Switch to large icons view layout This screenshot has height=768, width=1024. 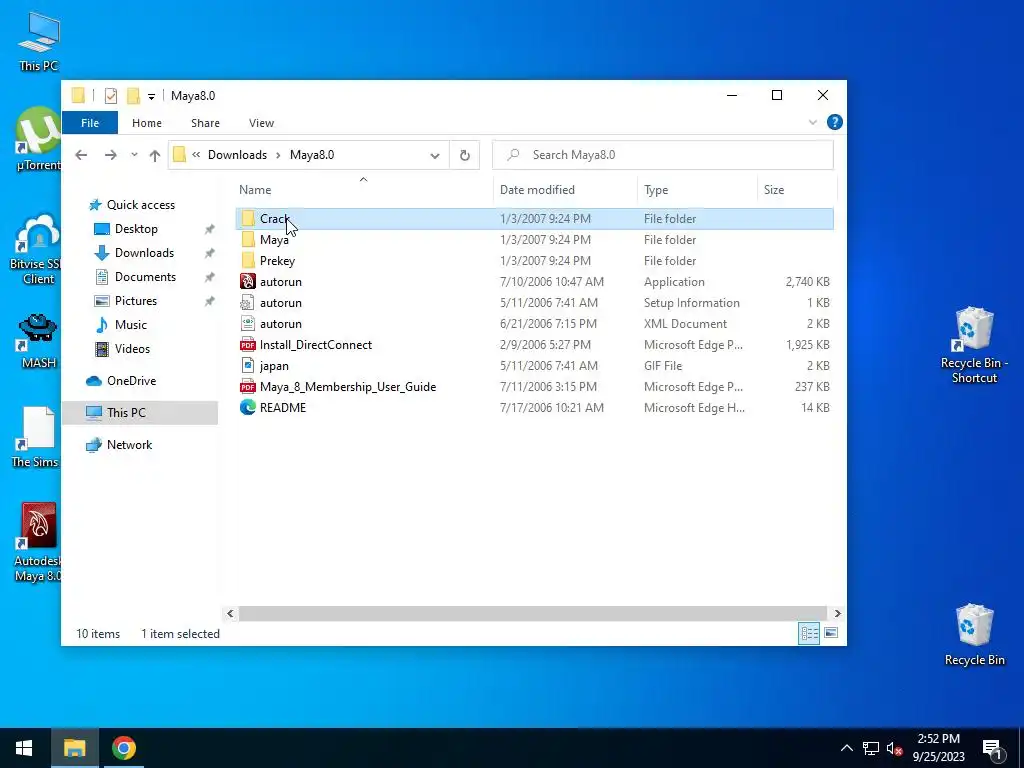(x=831, y=633)
